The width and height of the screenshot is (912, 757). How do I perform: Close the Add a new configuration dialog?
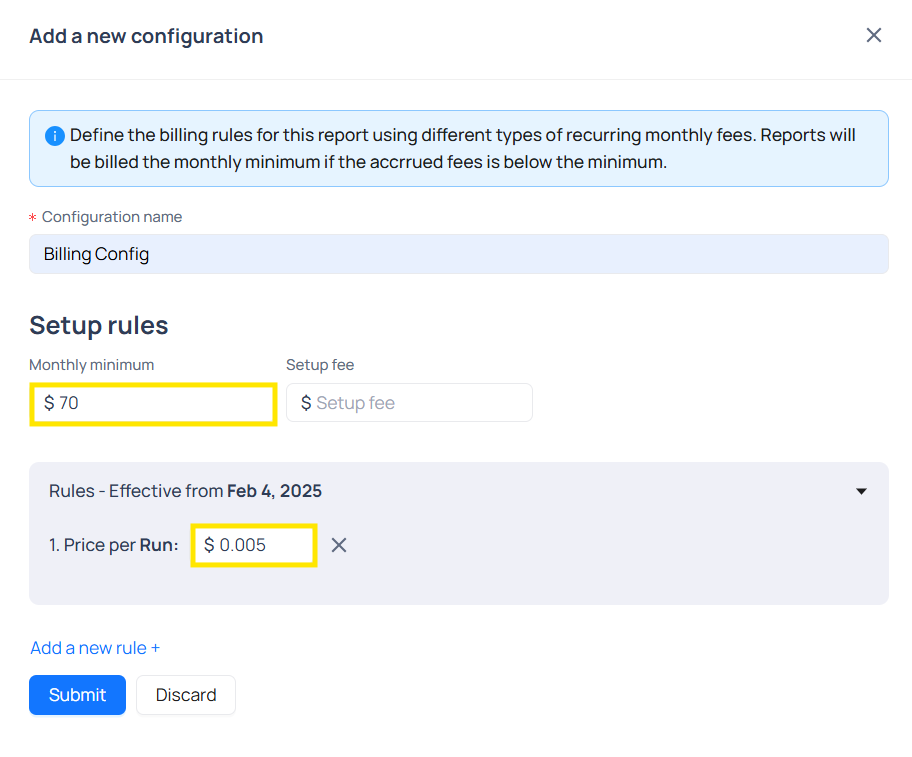click(x=873, y=36)
